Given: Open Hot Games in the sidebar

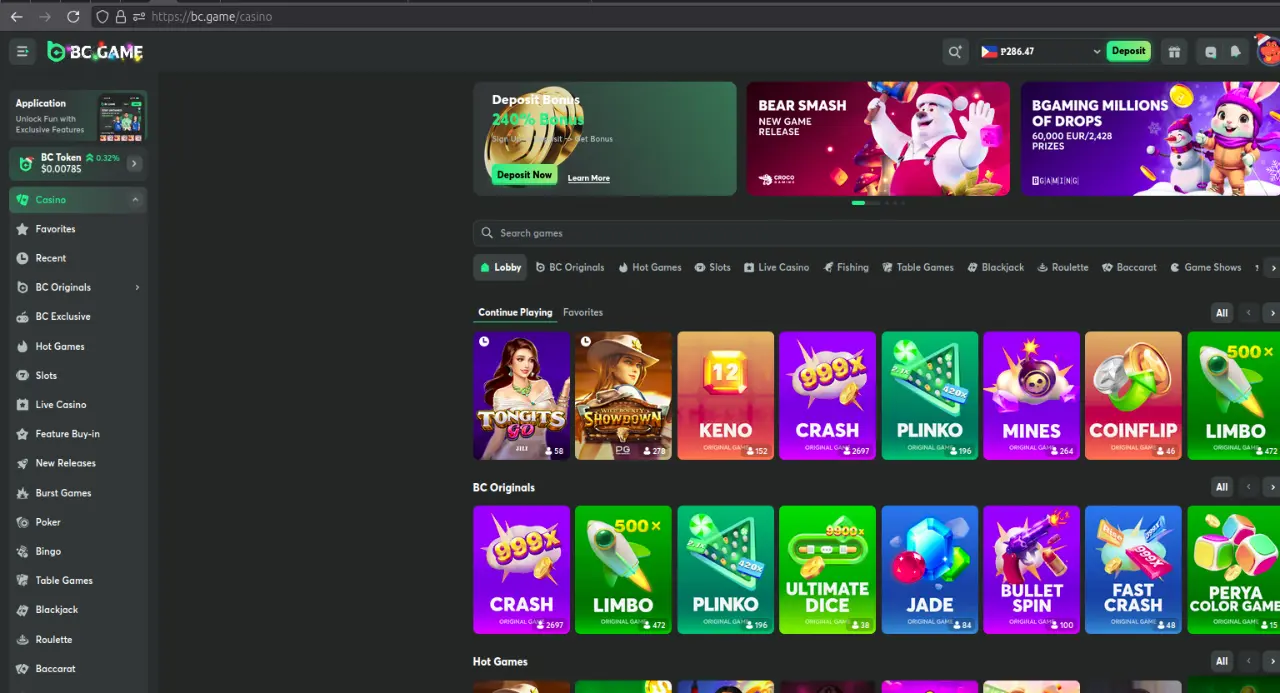Looking at the screenshot, I should (78, 346).
